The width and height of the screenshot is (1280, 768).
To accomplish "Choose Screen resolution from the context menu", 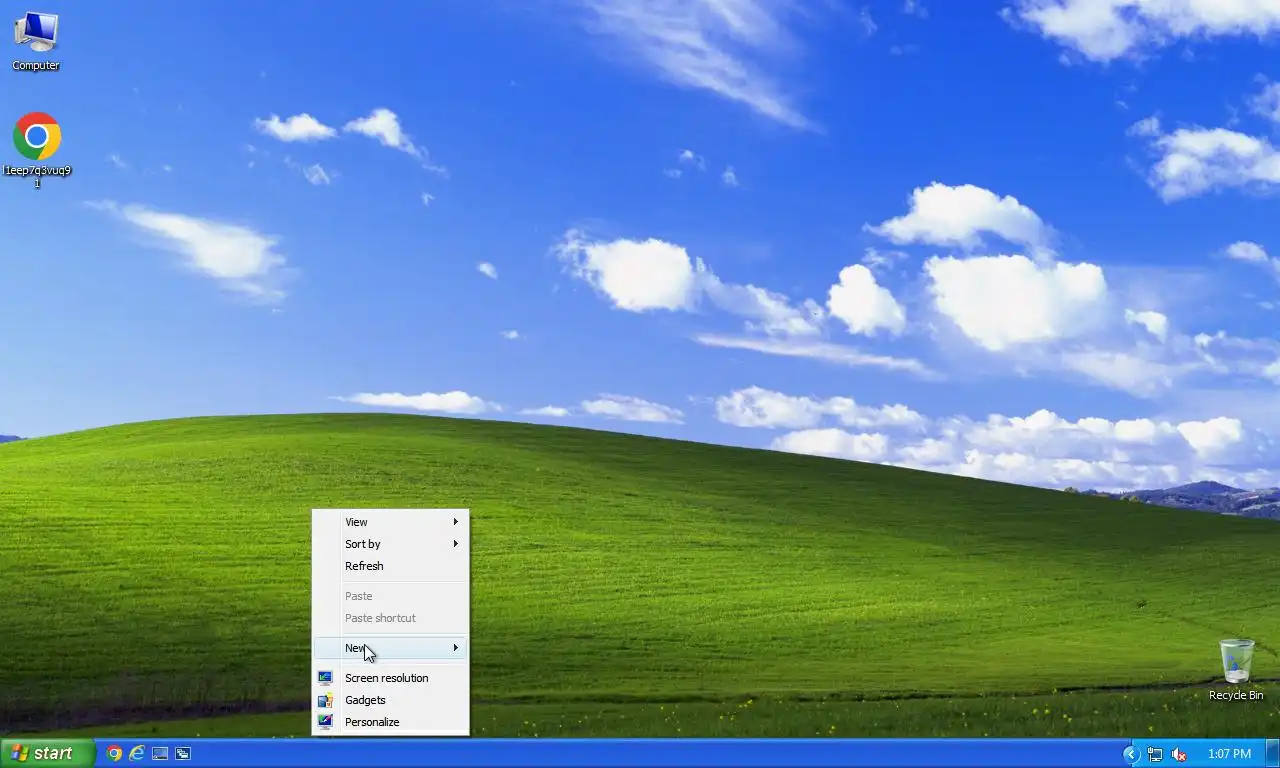I will [x=390, y=678].
